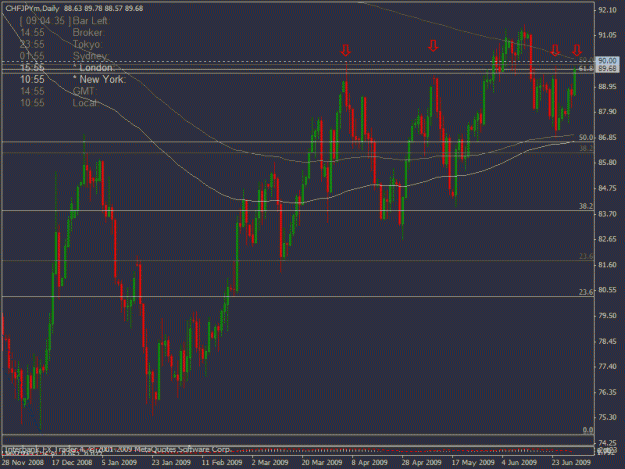The height and width of the screenshot is (469, 625).
Task: Click the 50.0 Fibonacci label beside 86.85
Action: point(586,137)
